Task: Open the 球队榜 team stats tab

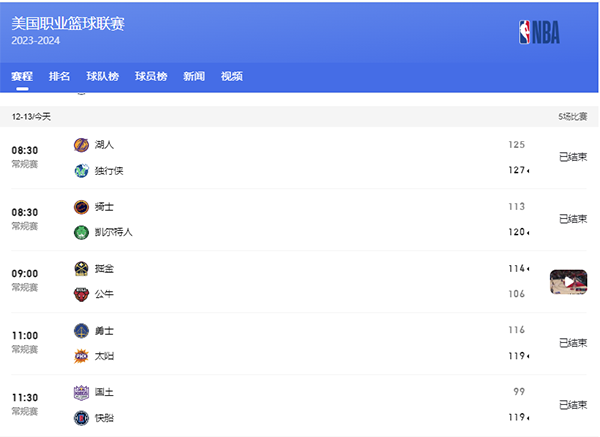Action: [103, 76]
